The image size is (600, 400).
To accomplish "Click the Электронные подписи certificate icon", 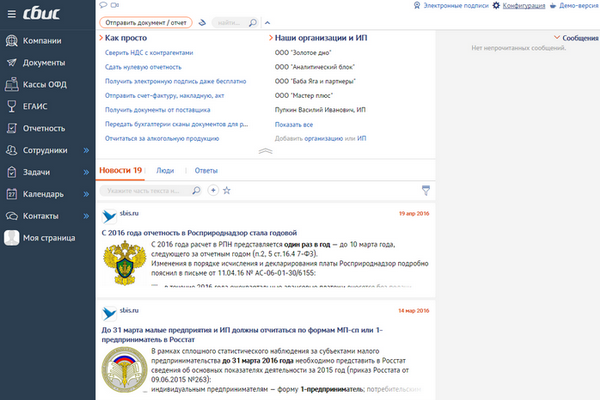I will coord(417,5).
